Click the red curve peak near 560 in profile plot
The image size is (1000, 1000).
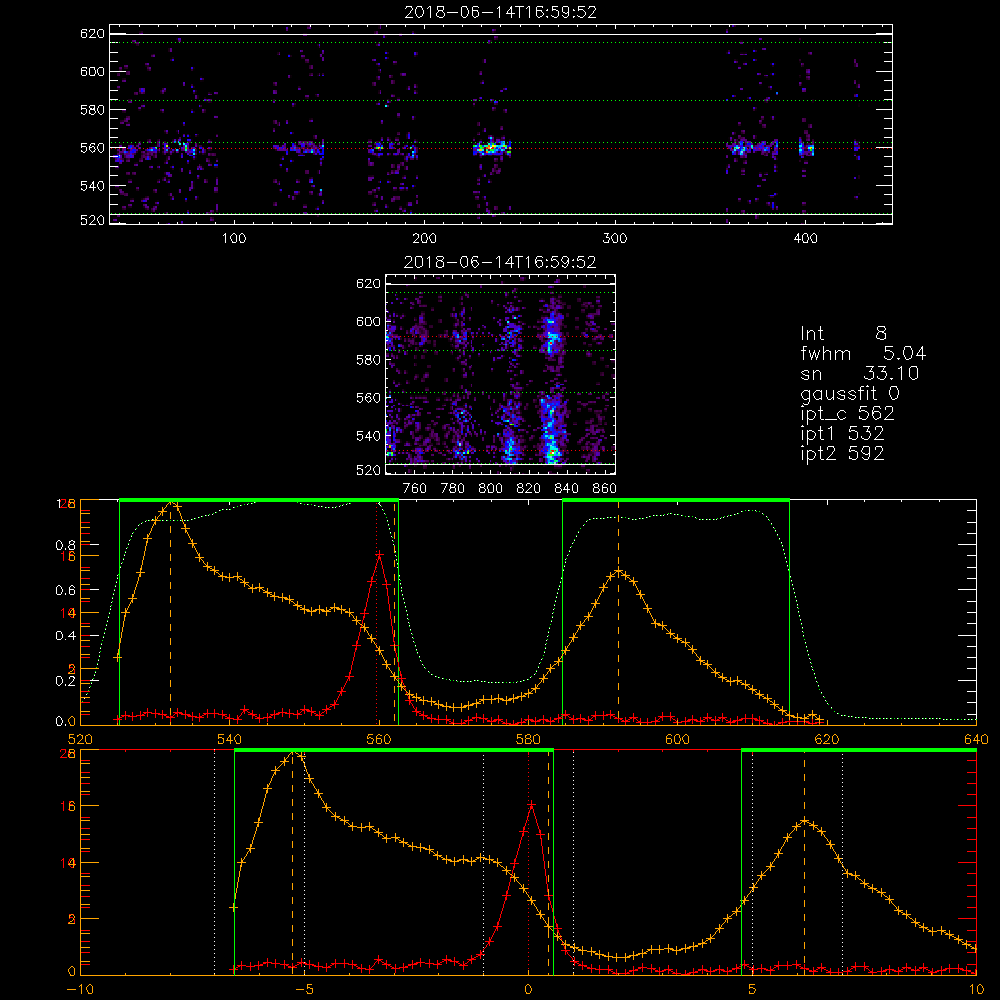coord(379,555)
